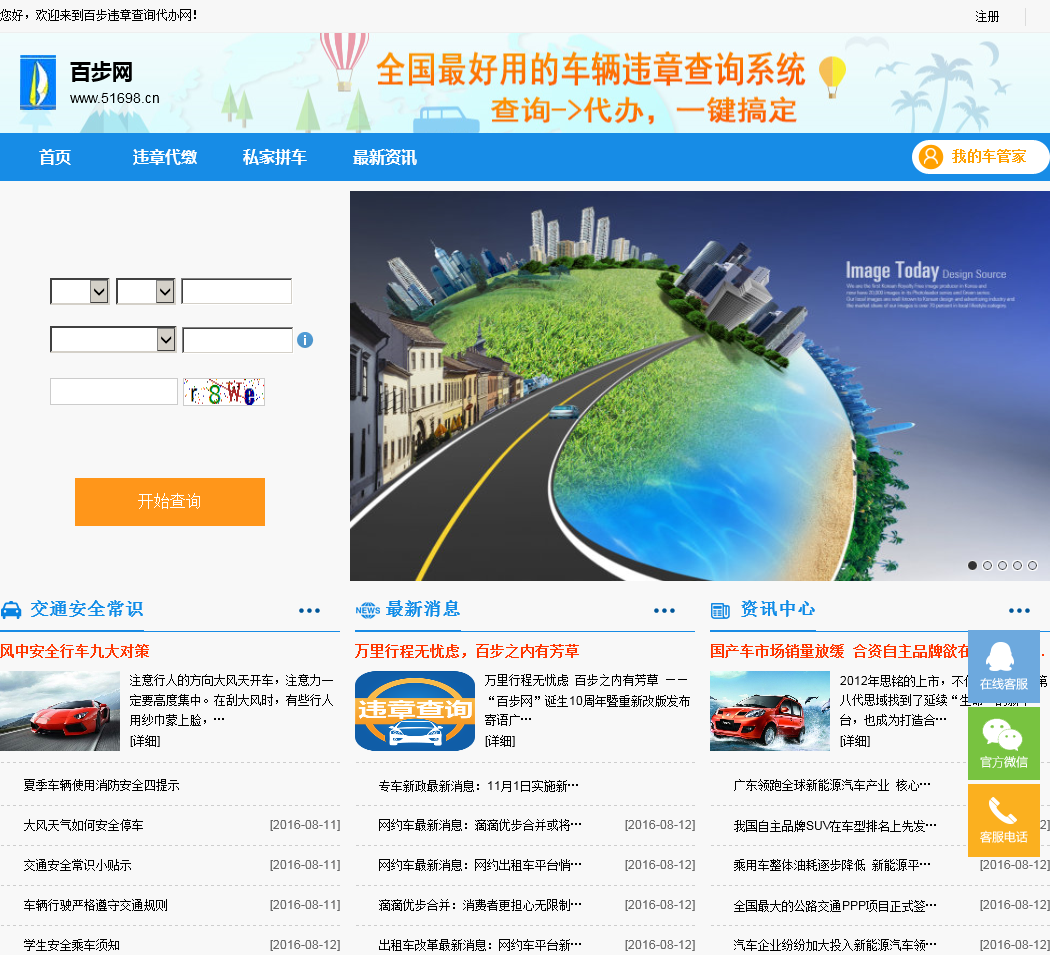This screenshot has height=955, width=1050.
Task: Show more items in 交通安全常识
Action: pos(309,611)
